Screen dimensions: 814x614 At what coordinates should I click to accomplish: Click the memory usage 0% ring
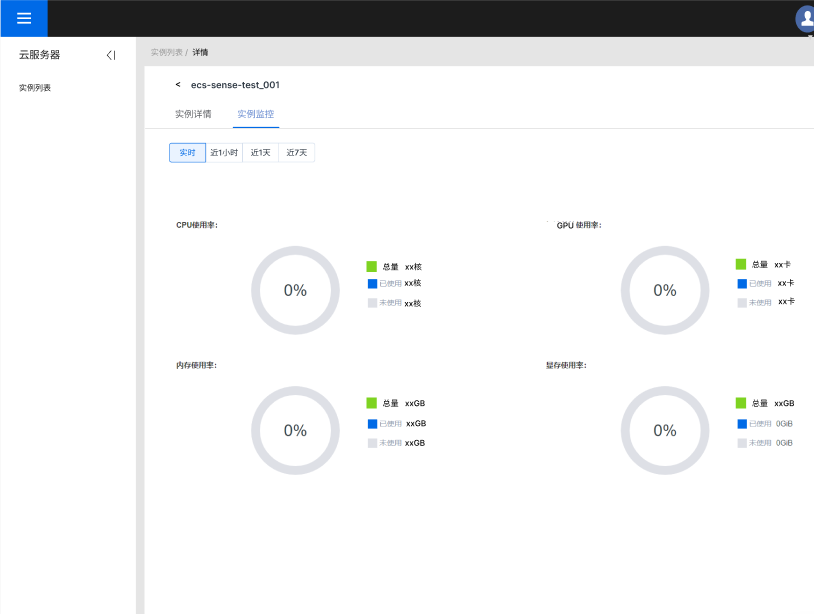click(x=295, y=430)
